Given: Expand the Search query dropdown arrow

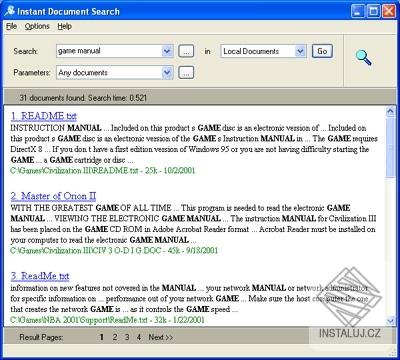Looking at the screenshot, I should [x=167, y=51].
